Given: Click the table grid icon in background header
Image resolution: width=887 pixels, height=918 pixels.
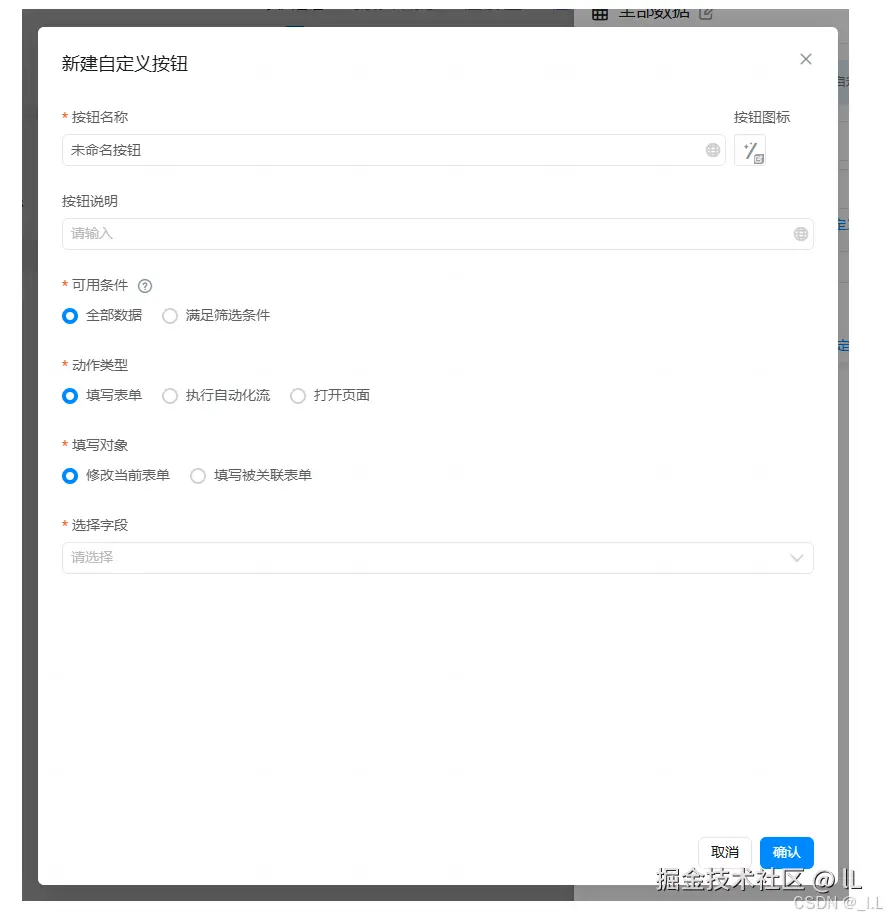Looking at the screenshot, I should [600, 14].
